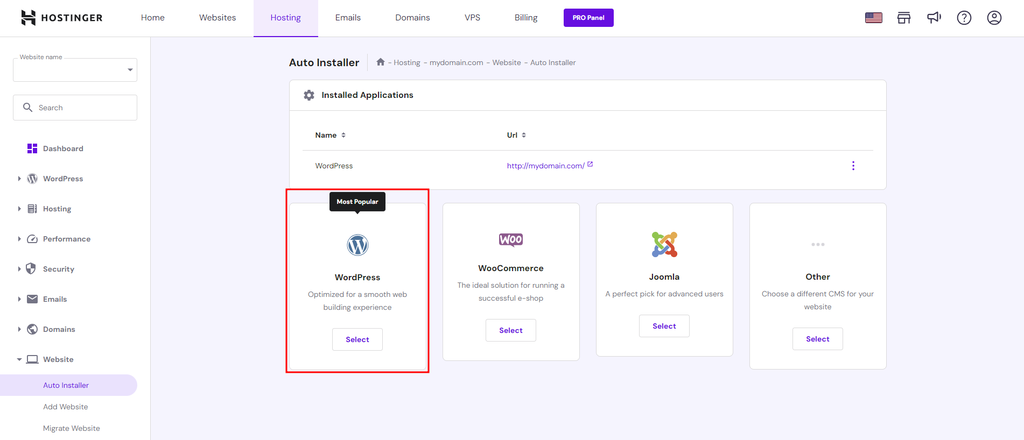Open the Website name dropdown
The width and height of the screenshot is (1024, 440).
(75, 69)
